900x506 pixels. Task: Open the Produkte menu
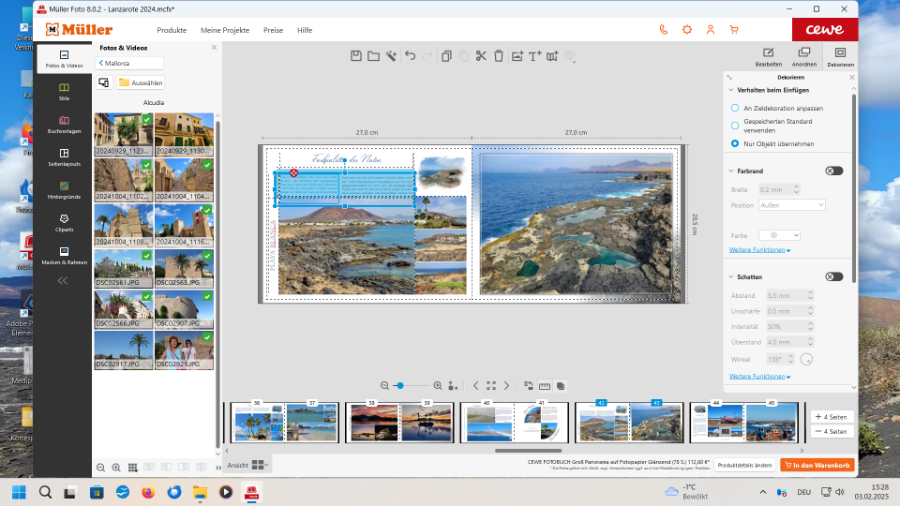pos(172,30)
